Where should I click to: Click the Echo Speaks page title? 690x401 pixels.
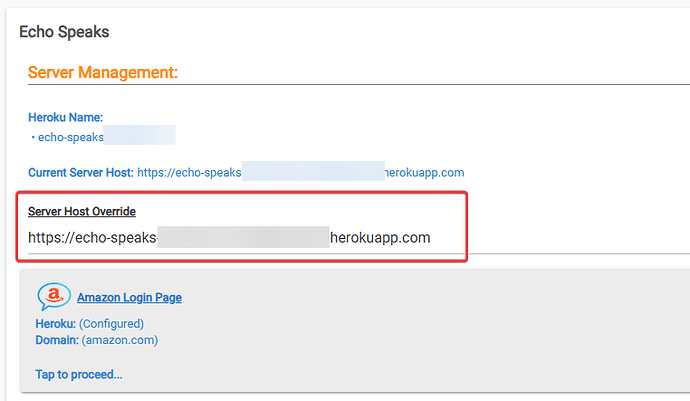pos(64,32)
